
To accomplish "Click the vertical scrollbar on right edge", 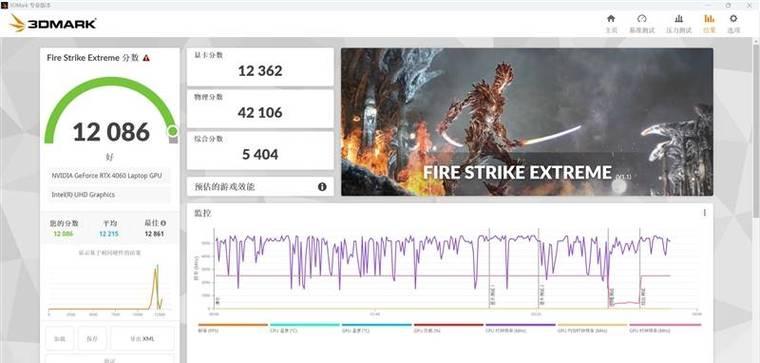I will point(757,131).
